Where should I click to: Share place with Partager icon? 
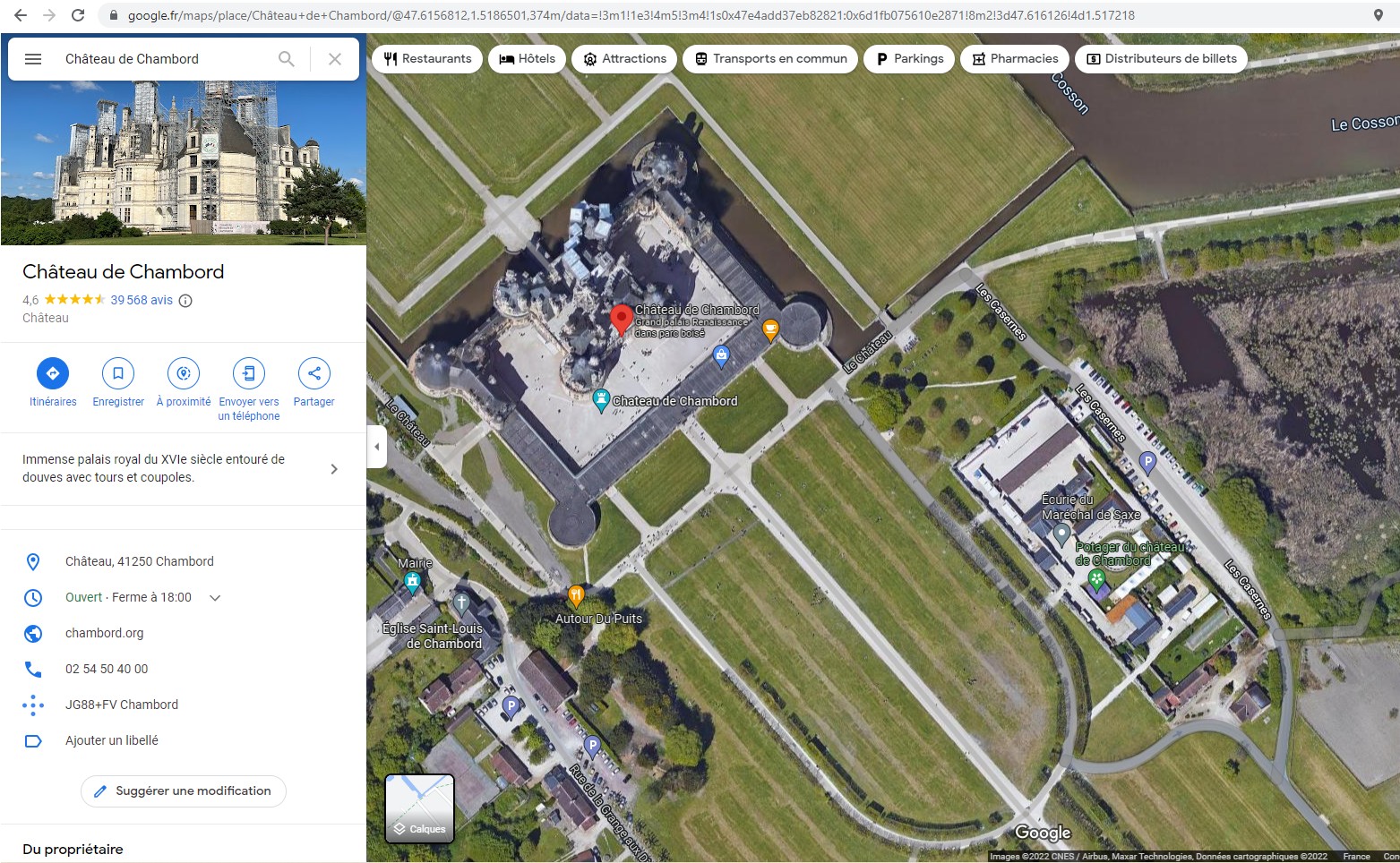314,373
